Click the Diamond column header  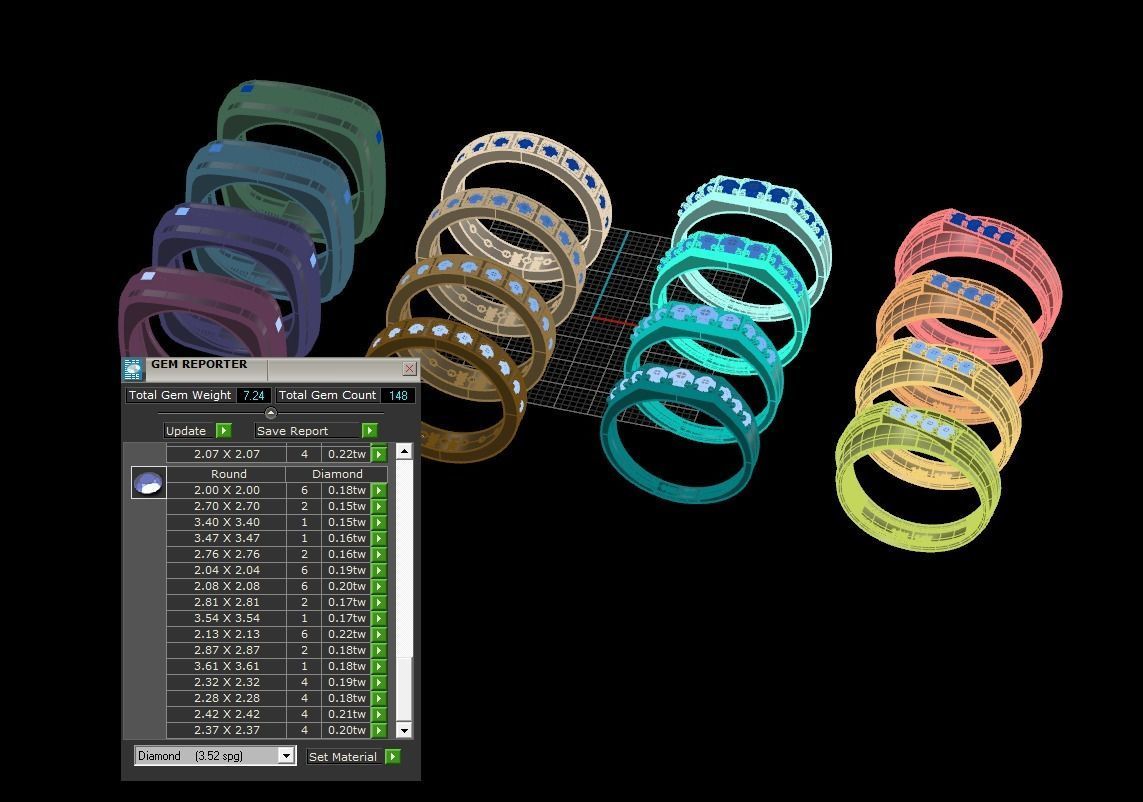click(337, 474)
